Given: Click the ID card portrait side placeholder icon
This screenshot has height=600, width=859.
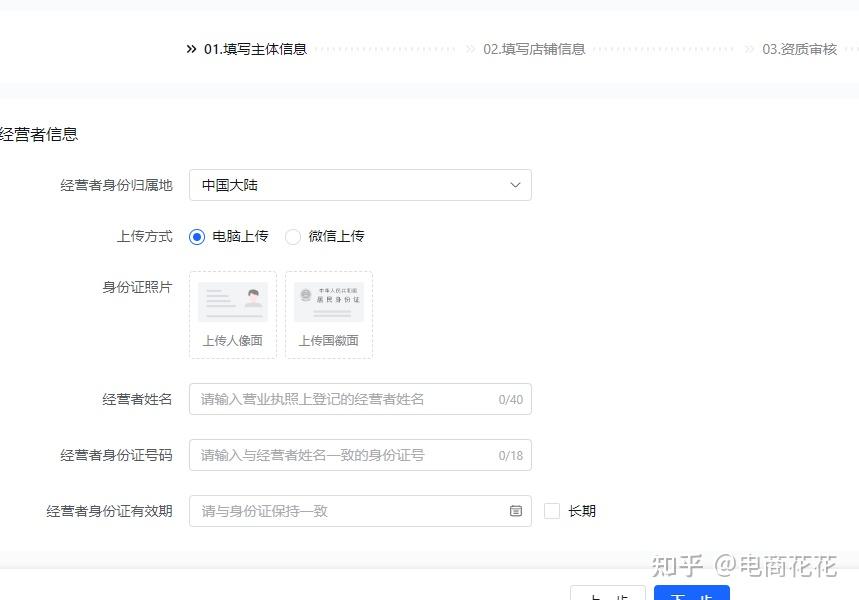Looking at the screenshot, I should pyautogui.click(x=233, y=302).
